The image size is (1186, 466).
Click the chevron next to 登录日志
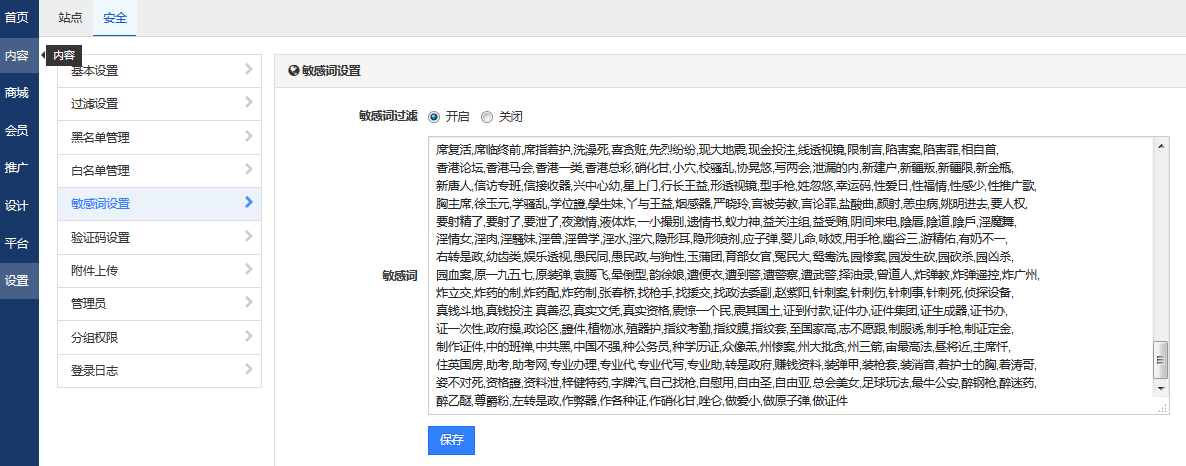(247, 370)
